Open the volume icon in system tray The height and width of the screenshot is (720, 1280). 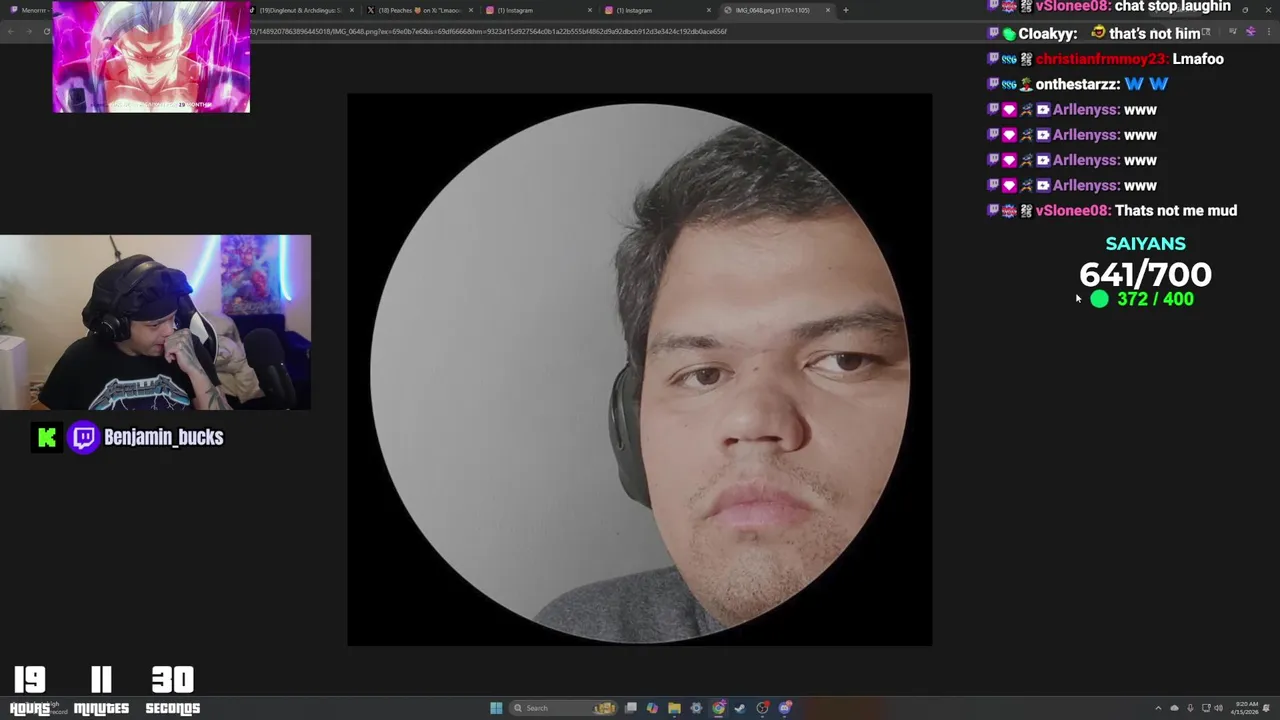click(1219, 708)
